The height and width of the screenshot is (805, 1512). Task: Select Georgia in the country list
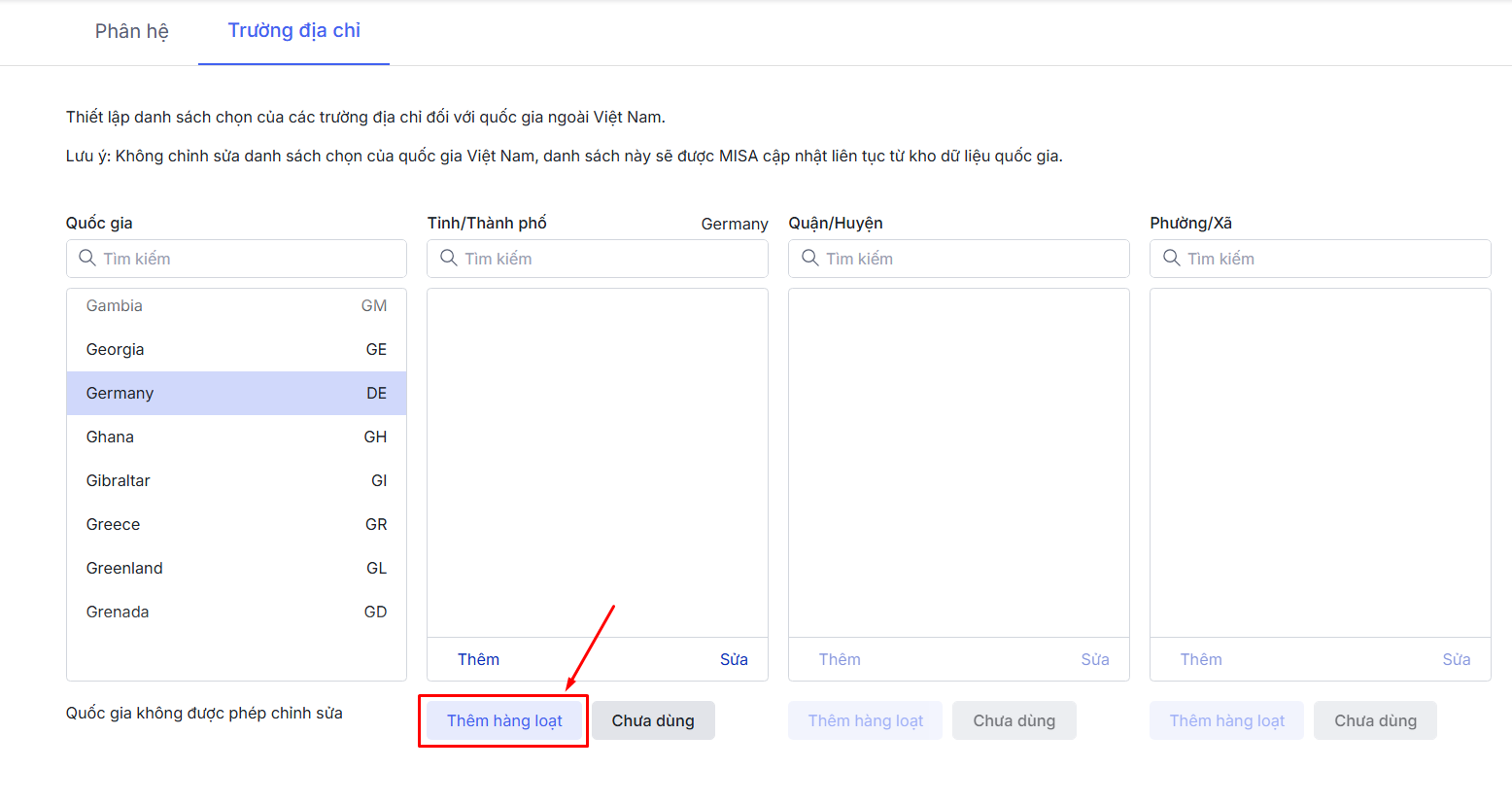tap(236, 350)
